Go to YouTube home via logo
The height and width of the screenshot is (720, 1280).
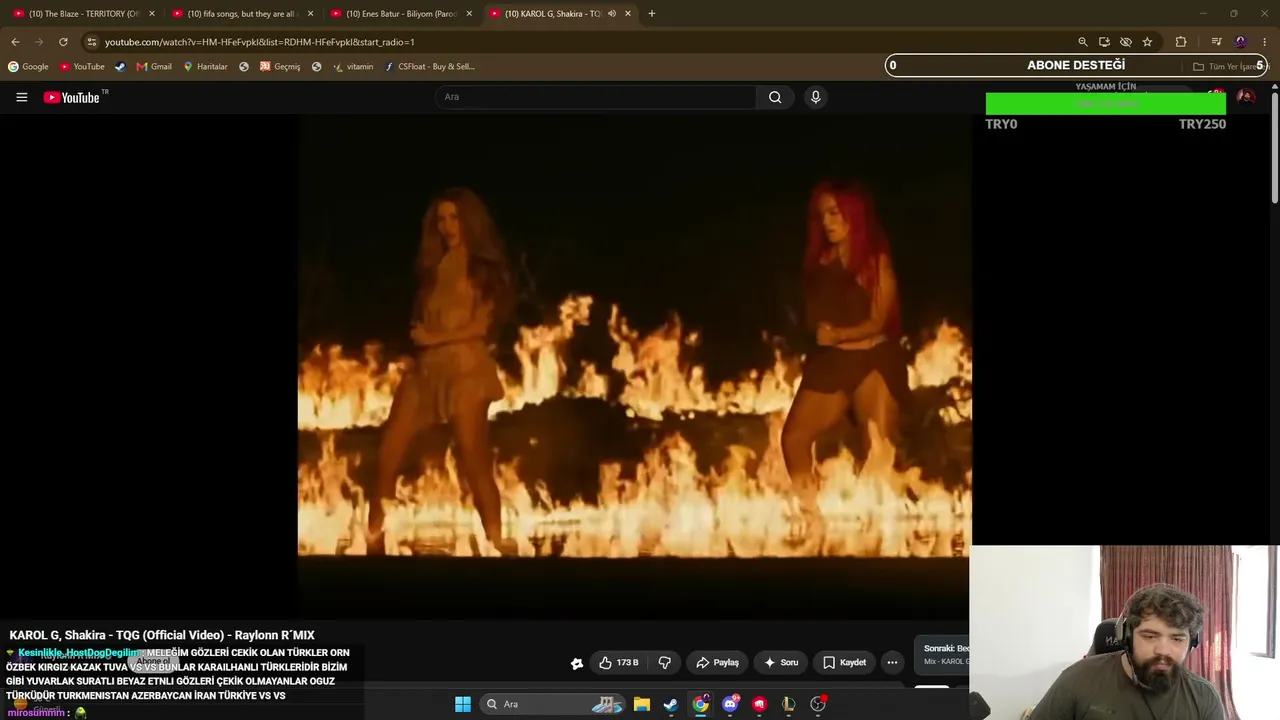point(72,97)
